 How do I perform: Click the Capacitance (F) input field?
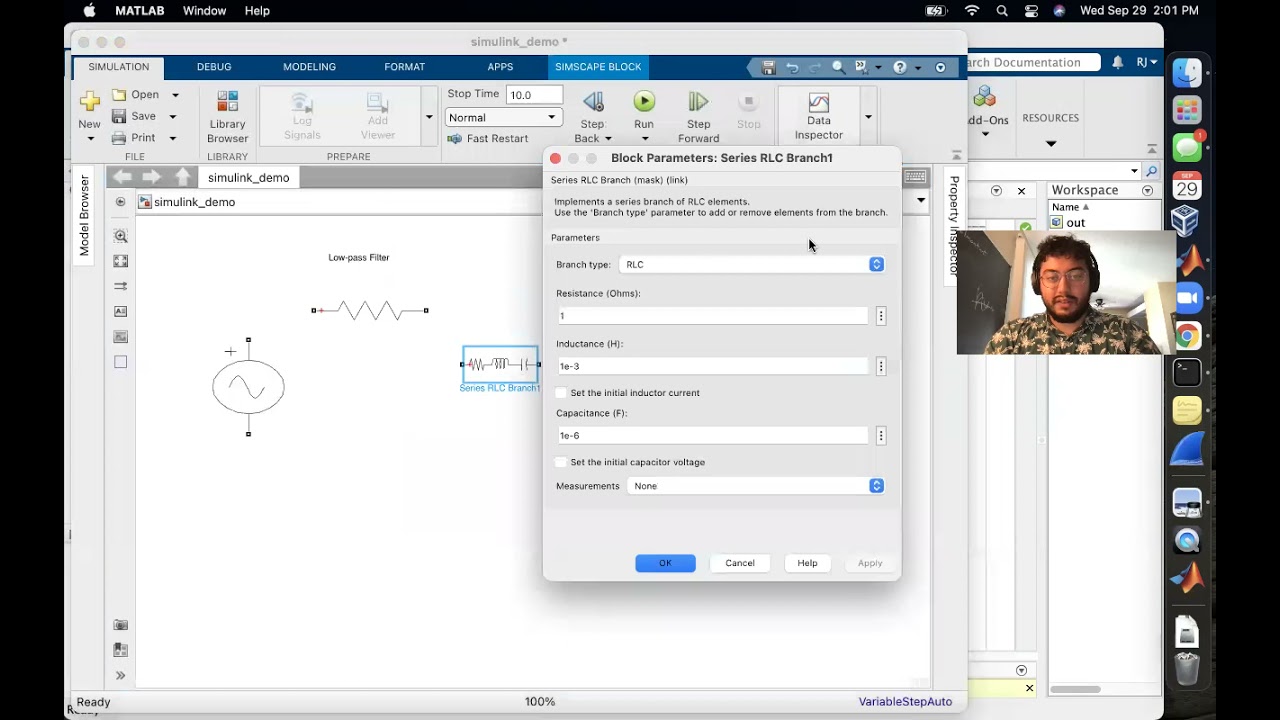pyautogui.click(x=713, y=436)
